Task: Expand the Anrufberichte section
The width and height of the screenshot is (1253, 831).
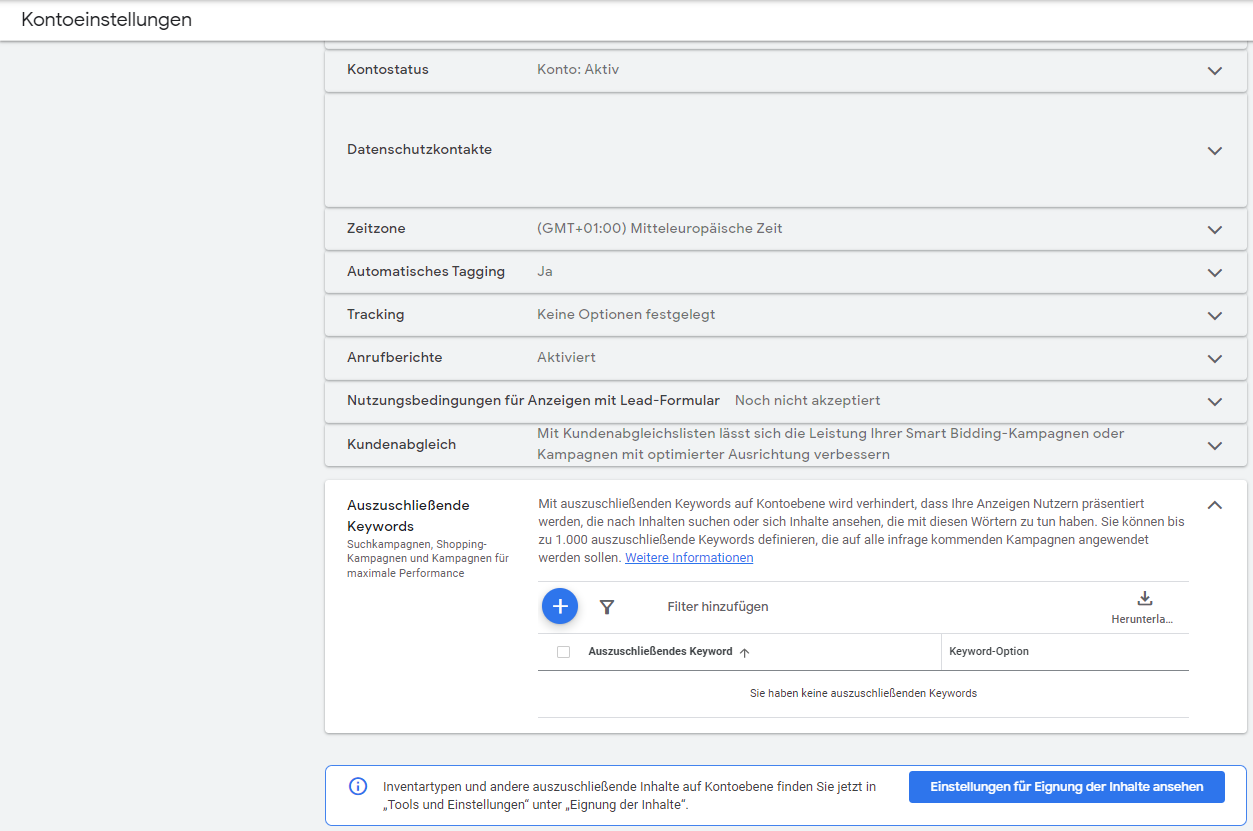Action: coord(1215,359)
